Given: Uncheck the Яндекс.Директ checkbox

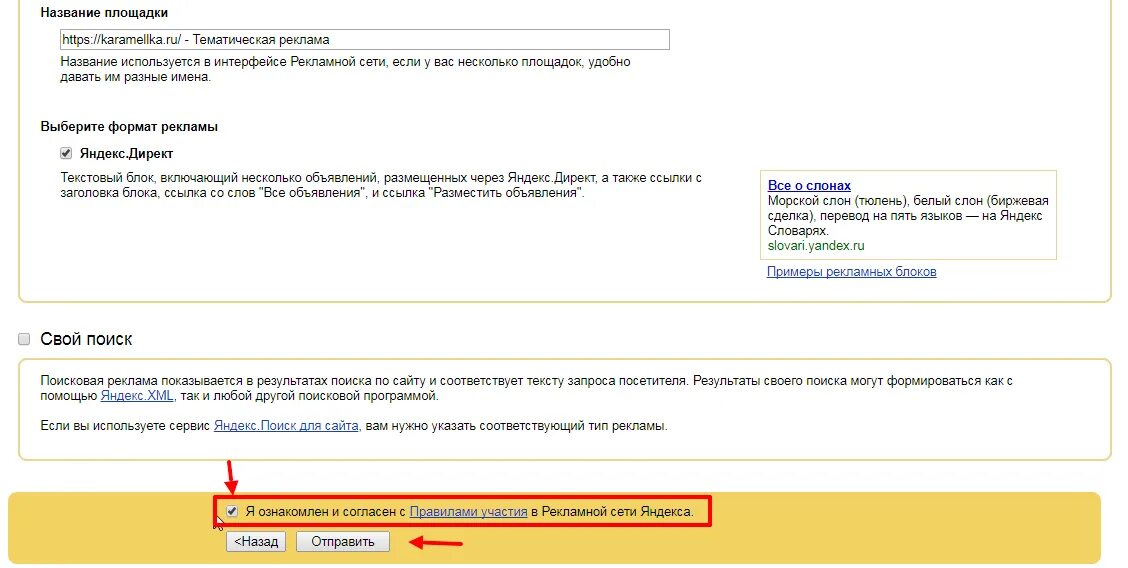Looking at the screenshot, I should coord(66,153).
